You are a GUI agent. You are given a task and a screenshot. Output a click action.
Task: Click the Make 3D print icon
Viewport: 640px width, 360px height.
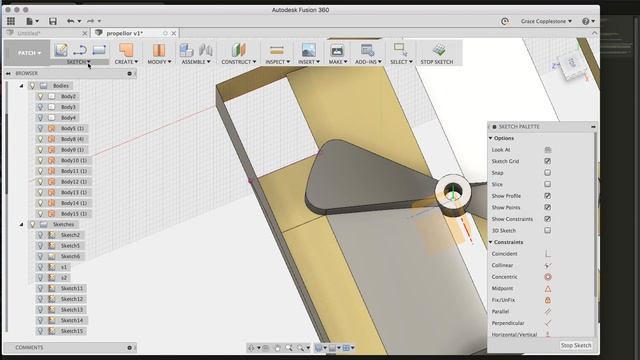tap(337, 50)
